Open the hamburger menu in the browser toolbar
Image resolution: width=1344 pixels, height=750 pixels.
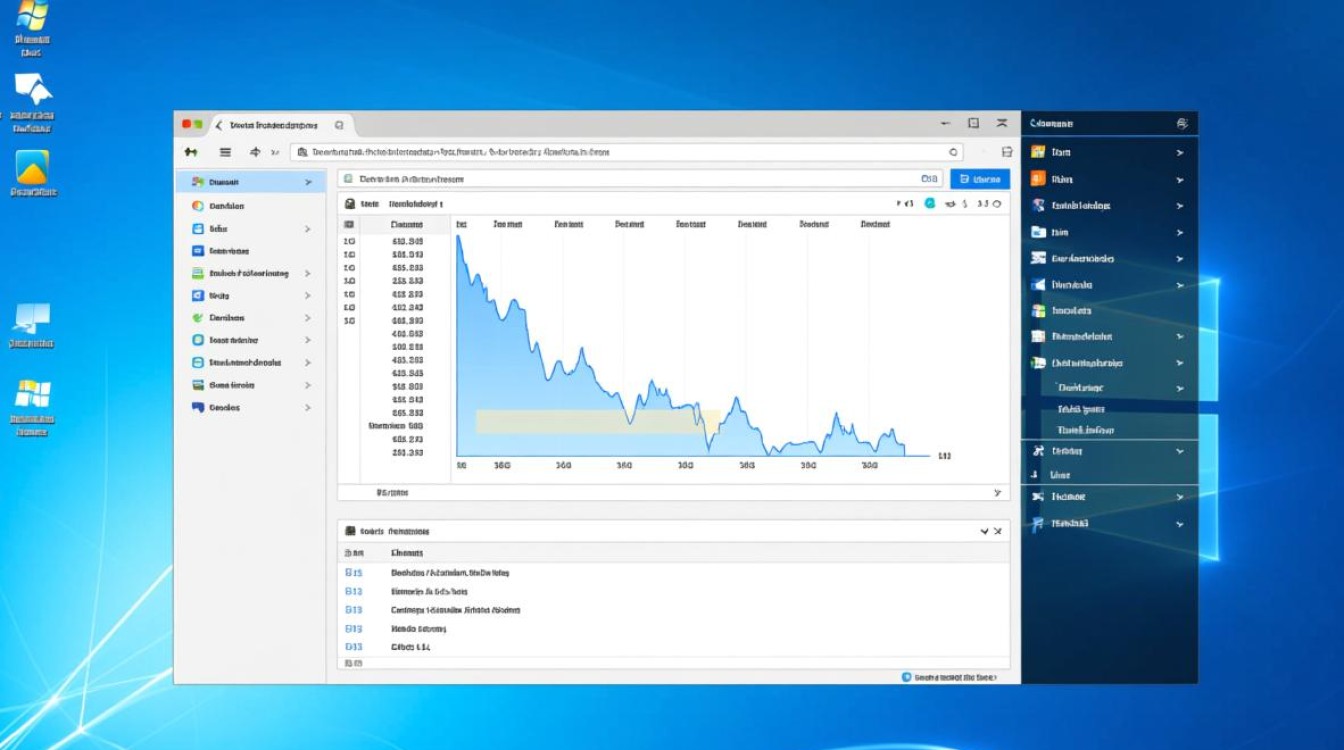pyautogui.click(x=225, y=152)
